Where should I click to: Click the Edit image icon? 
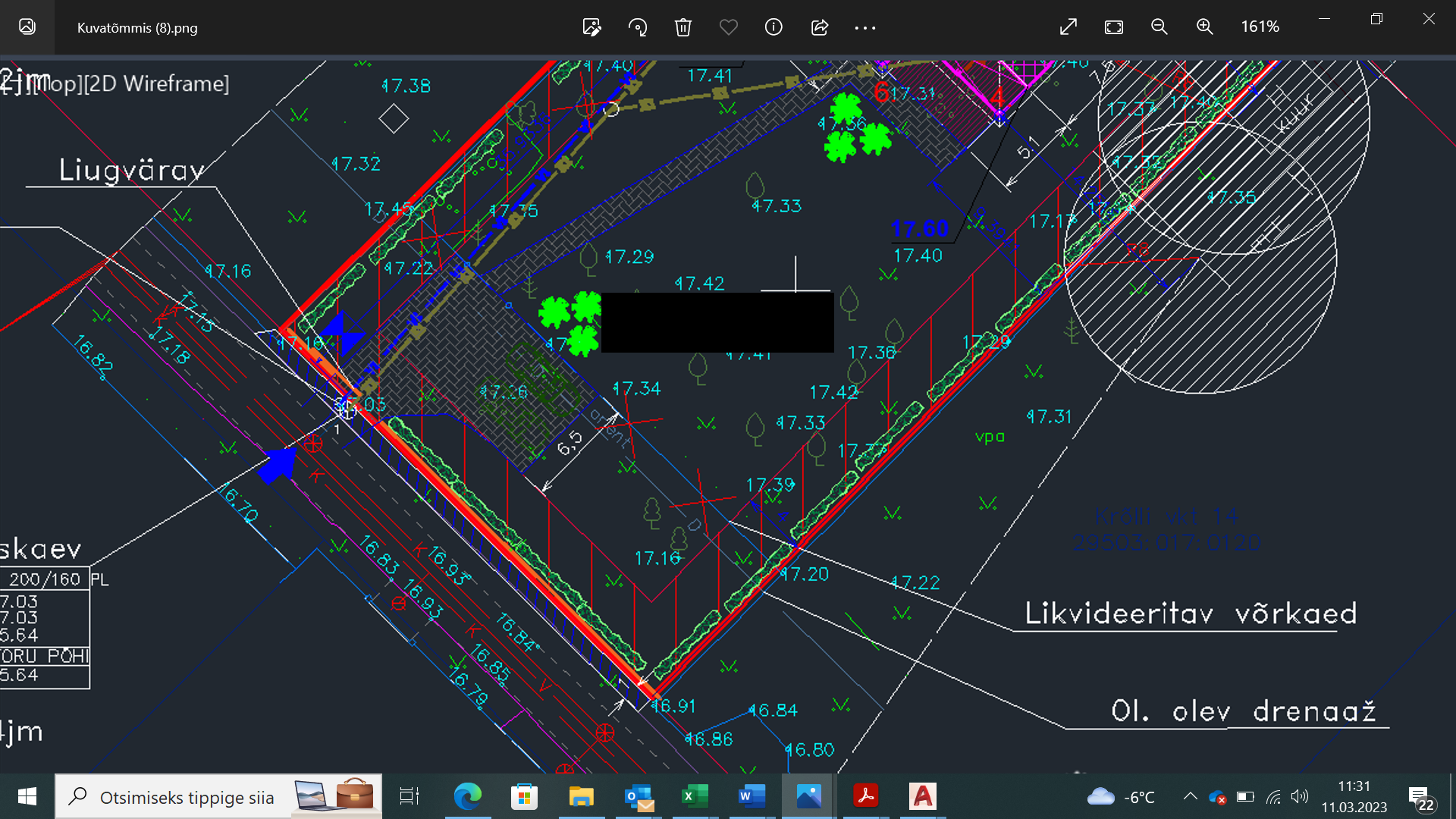pyautogui.click(x=591, y=27)
